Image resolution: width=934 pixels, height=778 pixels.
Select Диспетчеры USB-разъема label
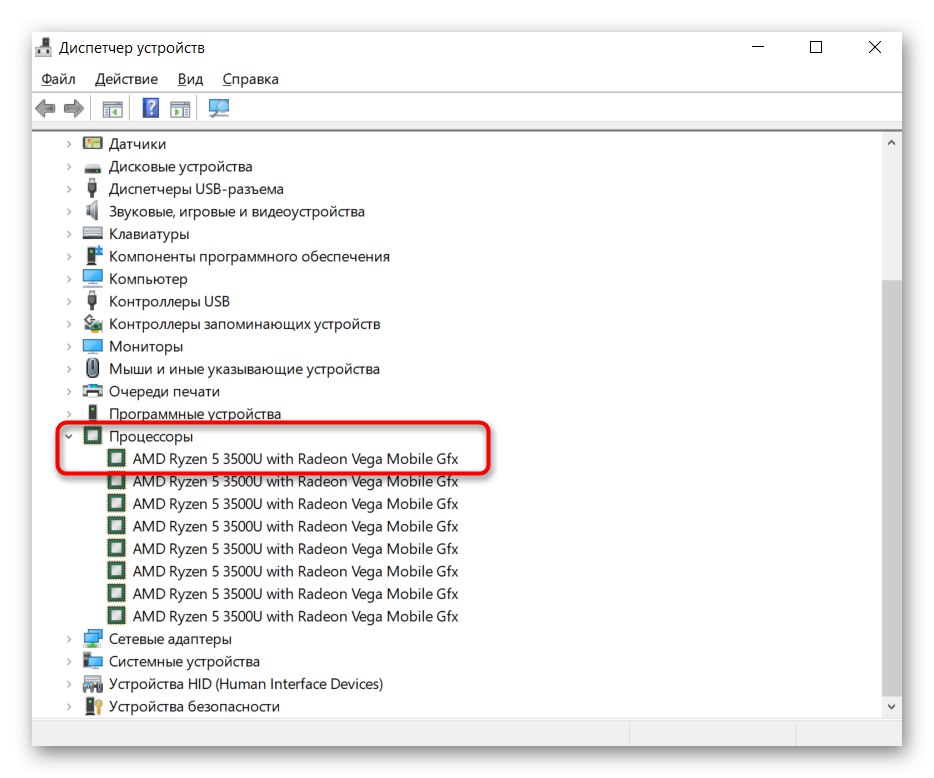point(196,189)
